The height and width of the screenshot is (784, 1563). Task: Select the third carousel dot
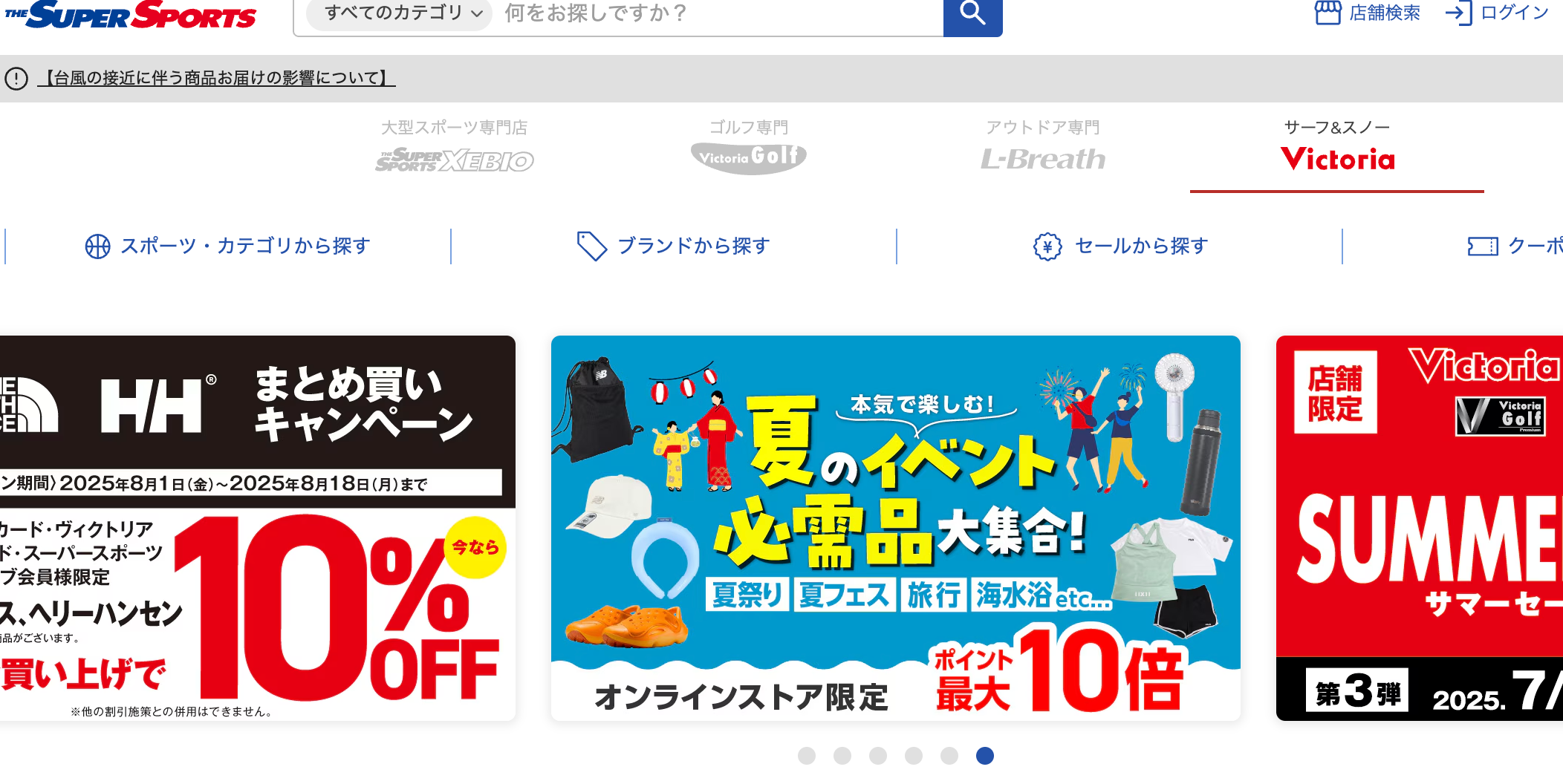tap(878, 756)
